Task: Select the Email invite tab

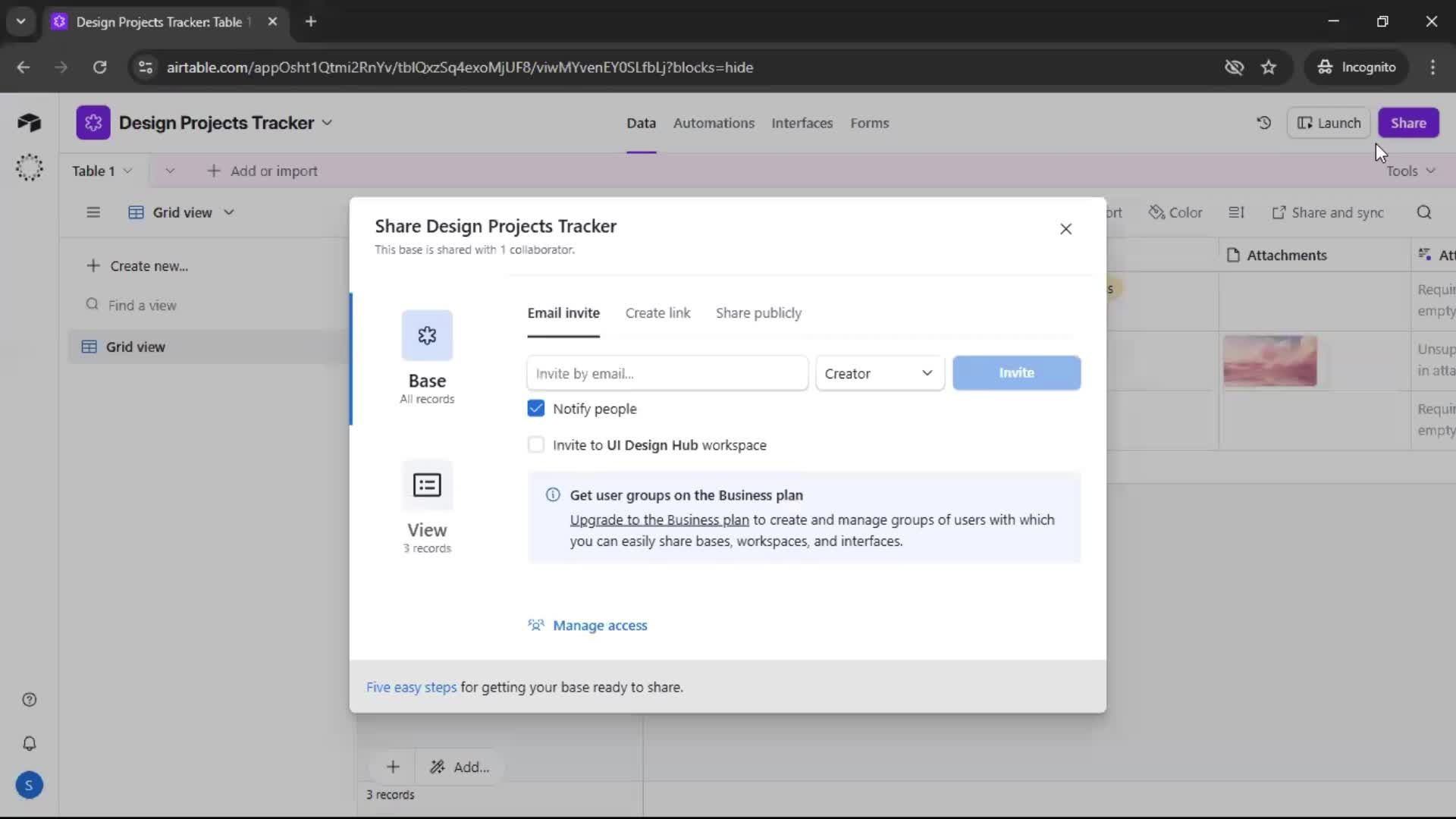Action: pos(563,312)
